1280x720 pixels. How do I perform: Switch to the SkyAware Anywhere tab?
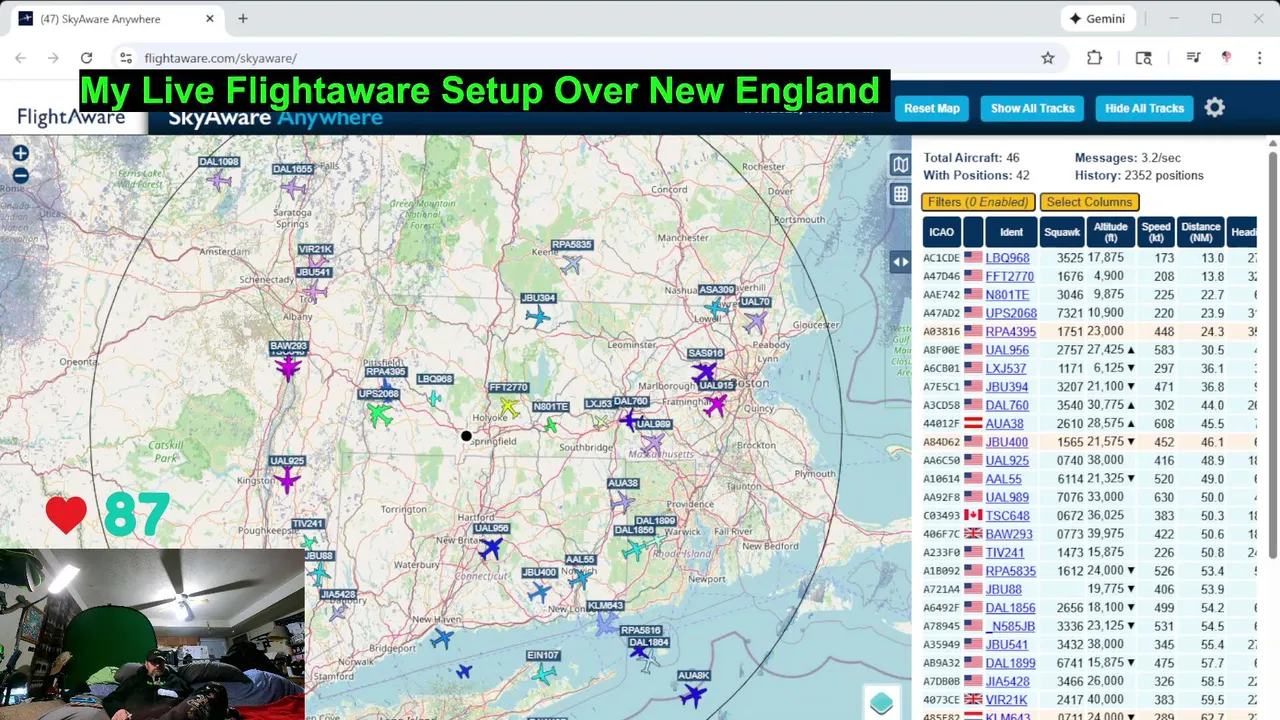pyautogui.click(x=115, y=19)
